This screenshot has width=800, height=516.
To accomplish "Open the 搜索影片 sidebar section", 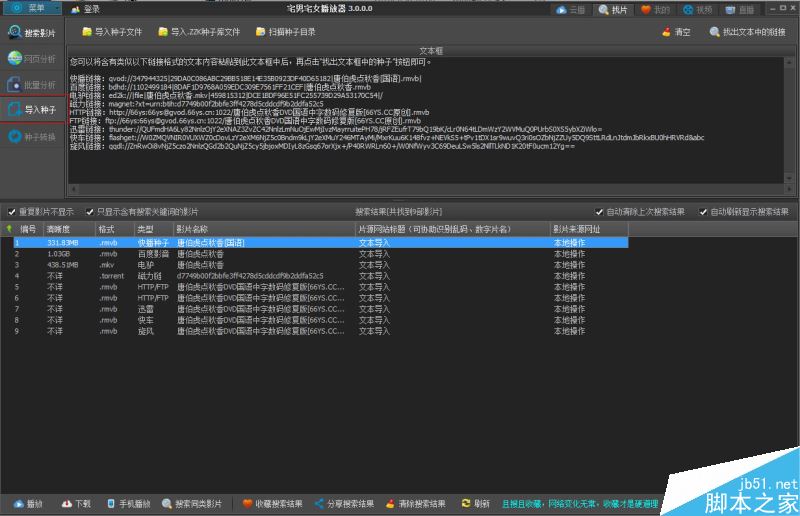I will pyautogui.click(x=32, y=33).
